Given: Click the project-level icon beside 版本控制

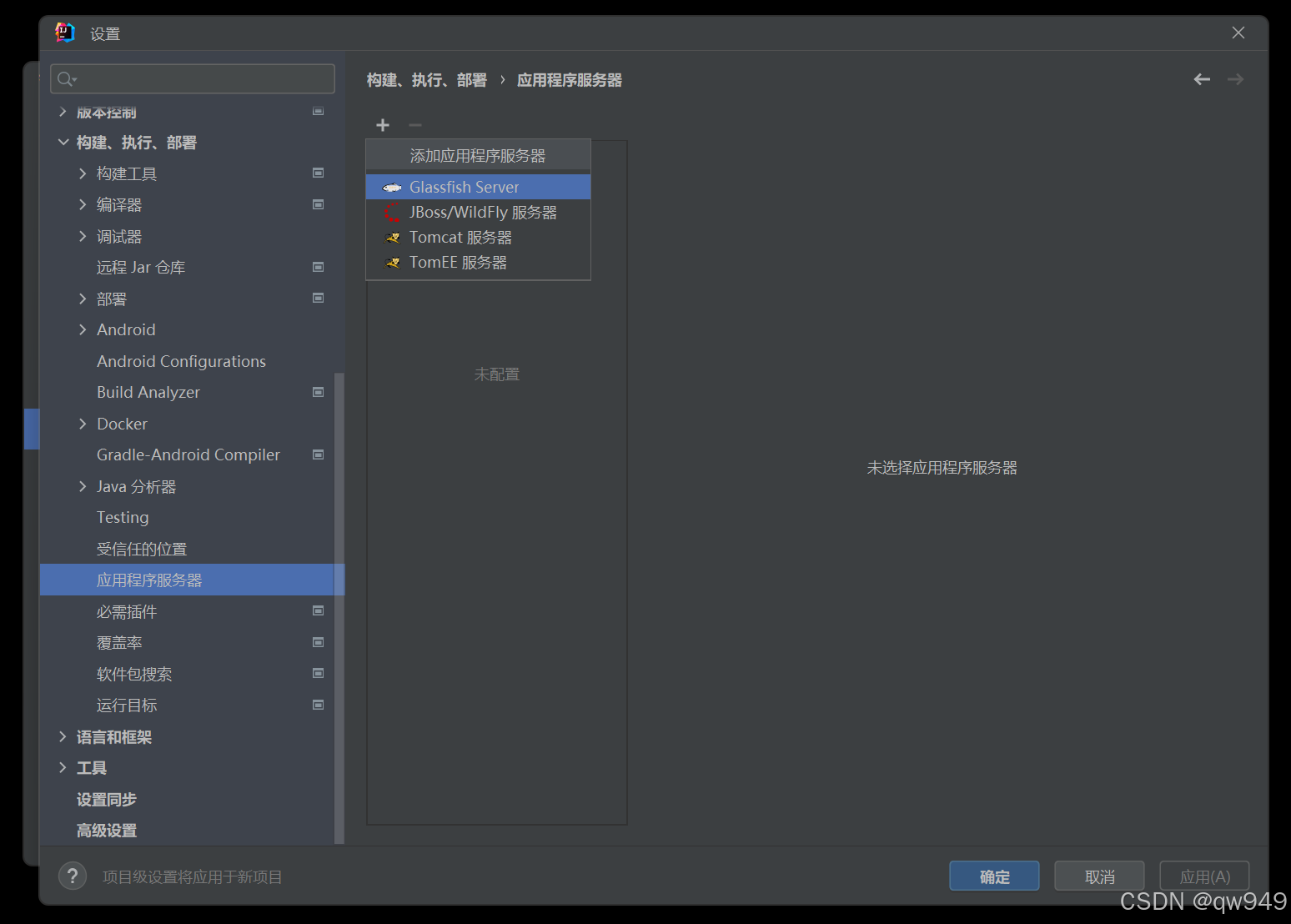Looking at the screenshot, I should tap(318, 111).
